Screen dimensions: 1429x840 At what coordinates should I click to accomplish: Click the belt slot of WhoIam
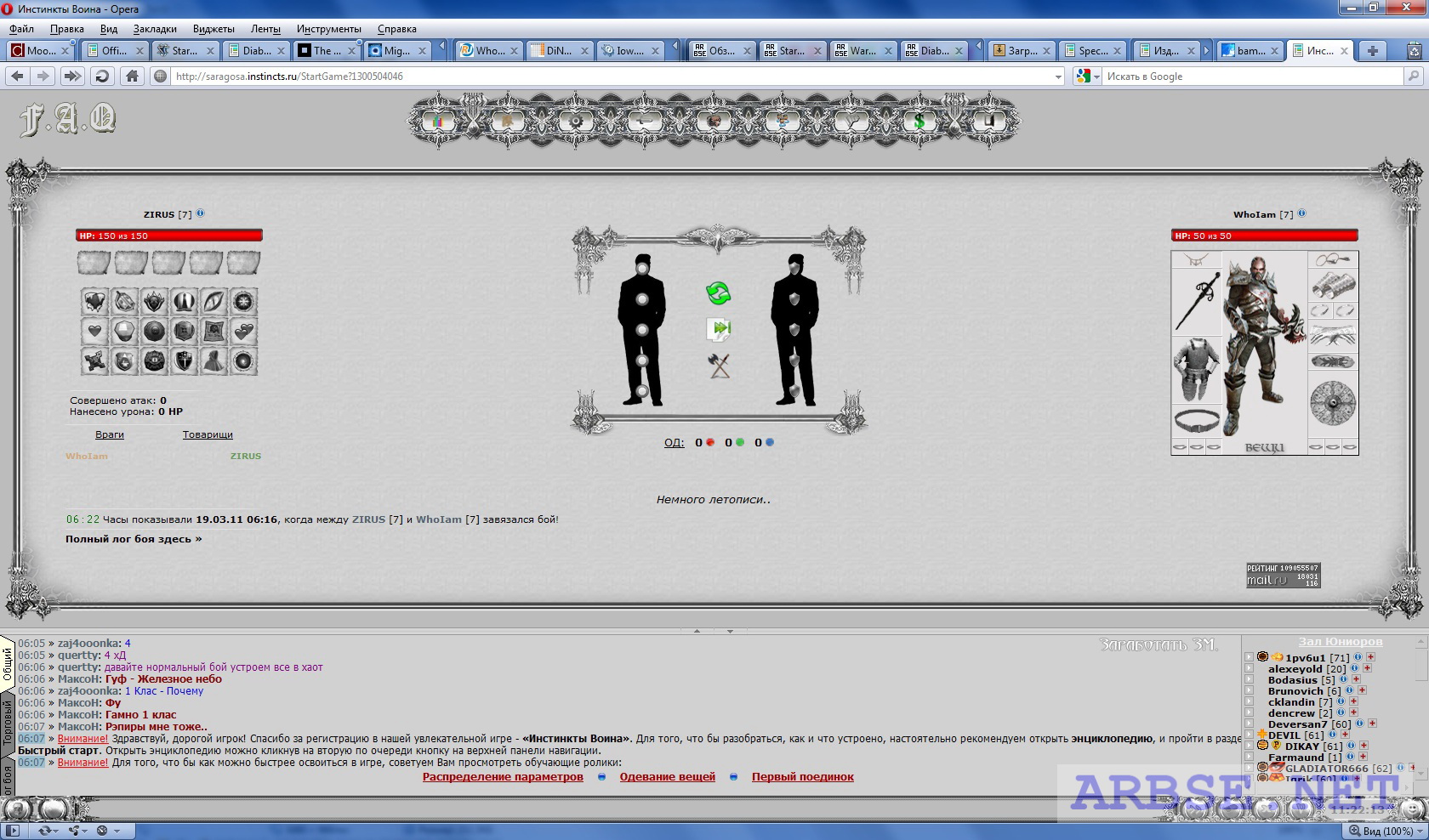[x=1196, y=421]
